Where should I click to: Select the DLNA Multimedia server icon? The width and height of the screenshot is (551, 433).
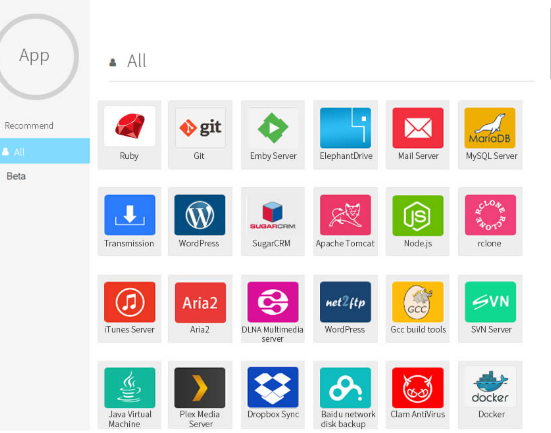(273, 302)
